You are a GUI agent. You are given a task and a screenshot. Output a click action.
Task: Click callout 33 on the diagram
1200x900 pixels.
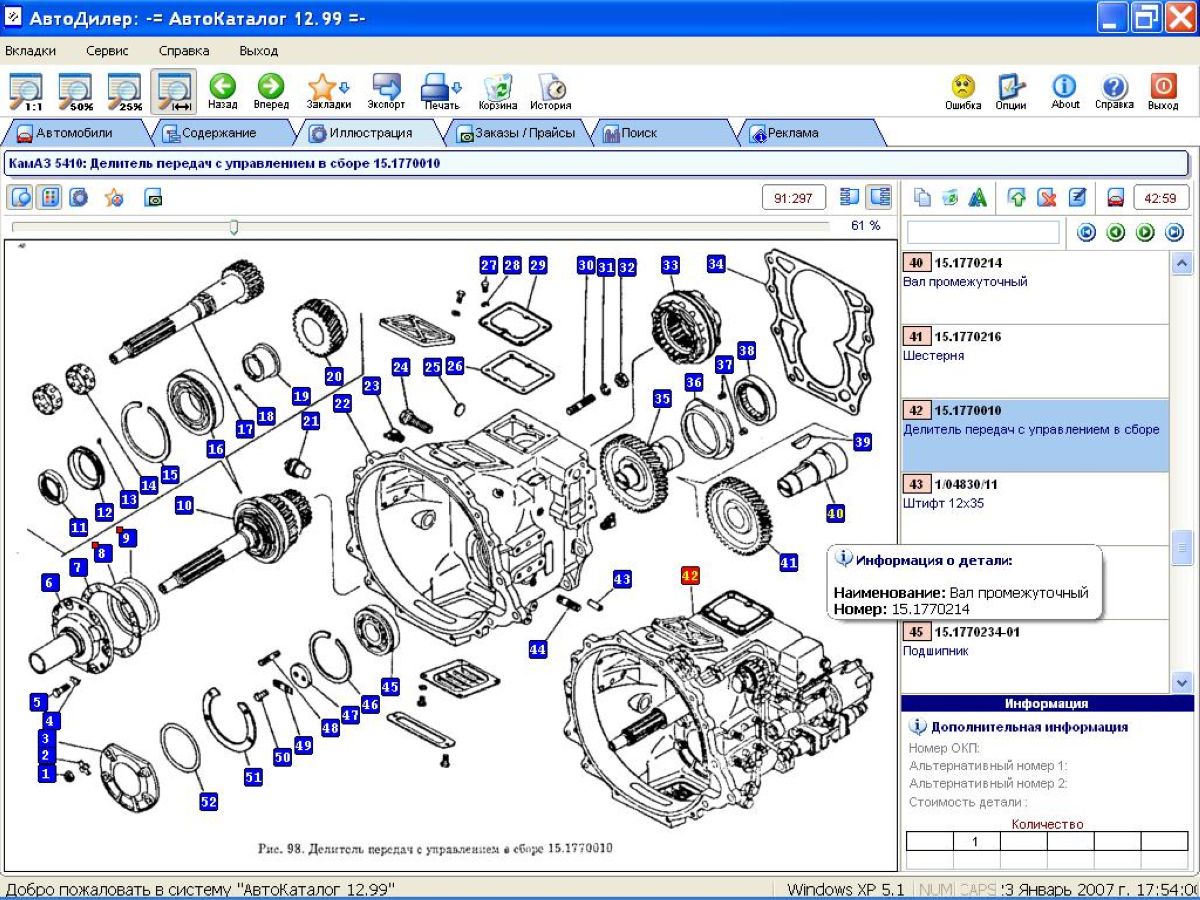[x=670, y=265]
